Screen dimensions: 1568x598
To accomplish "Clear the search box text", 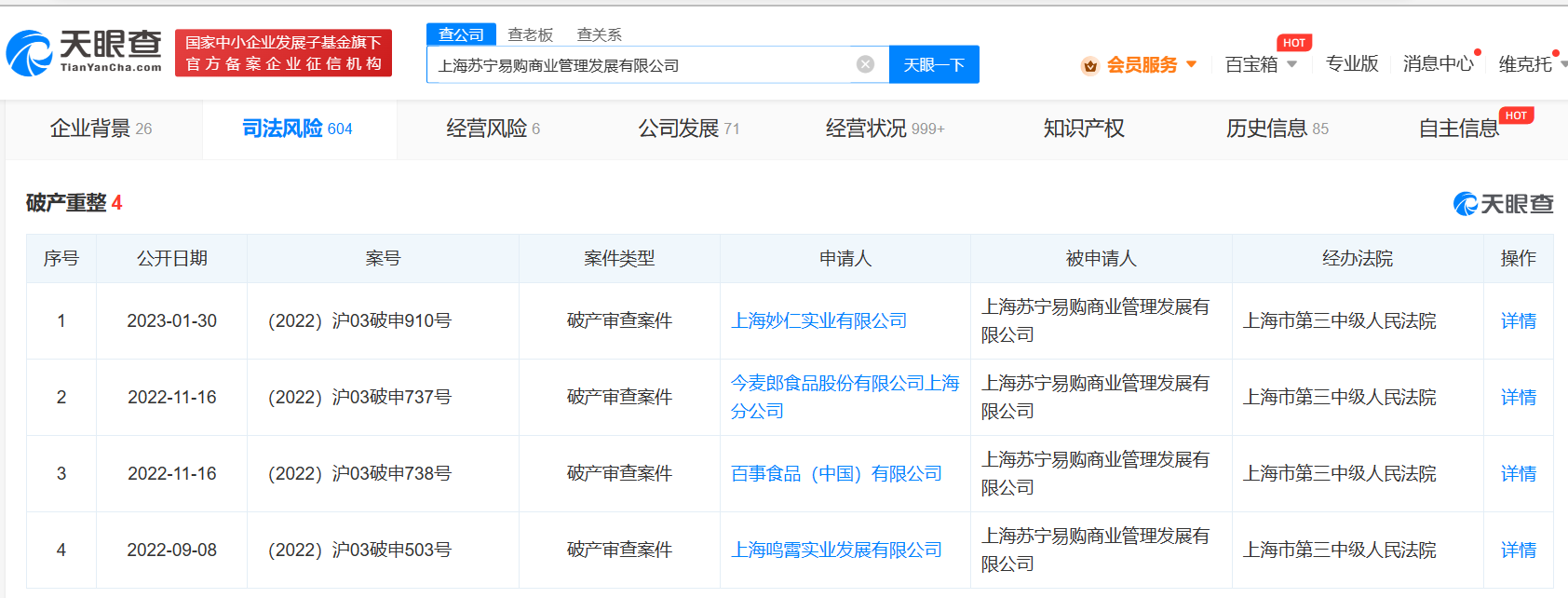I will 865,64.
